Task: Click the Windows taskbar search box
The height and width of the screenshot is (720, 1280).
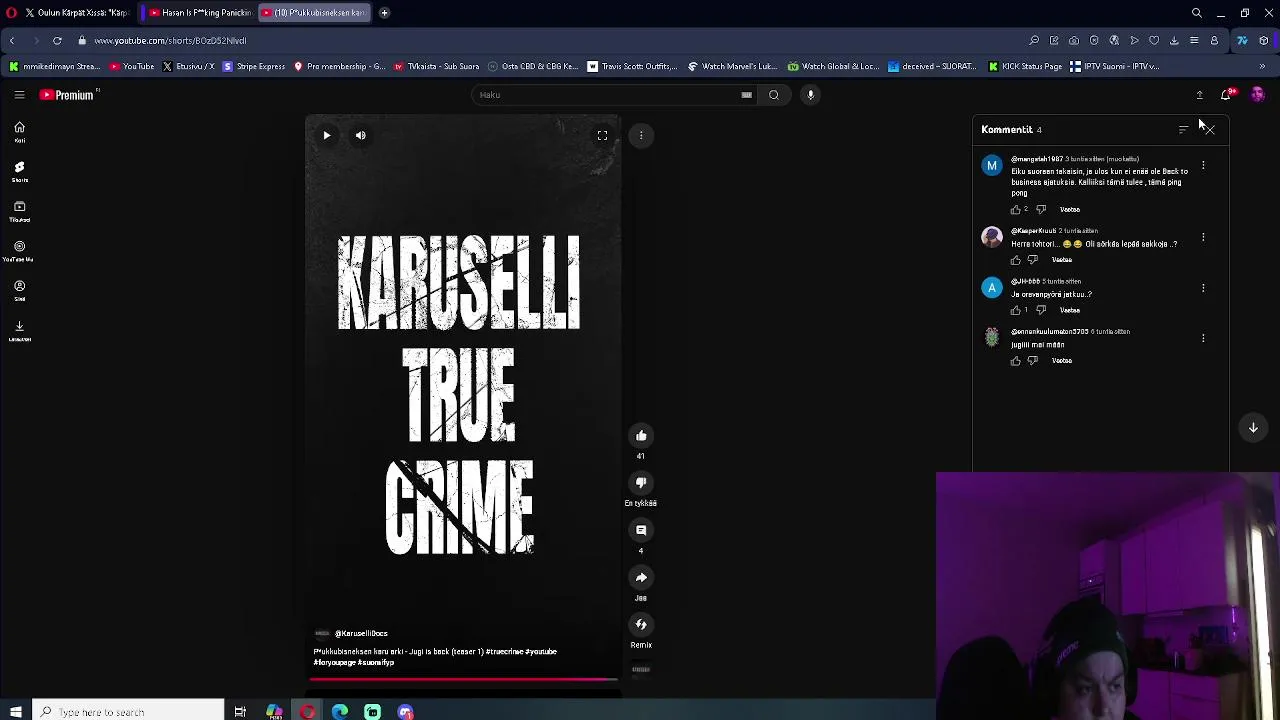Action: coord(128,712)
